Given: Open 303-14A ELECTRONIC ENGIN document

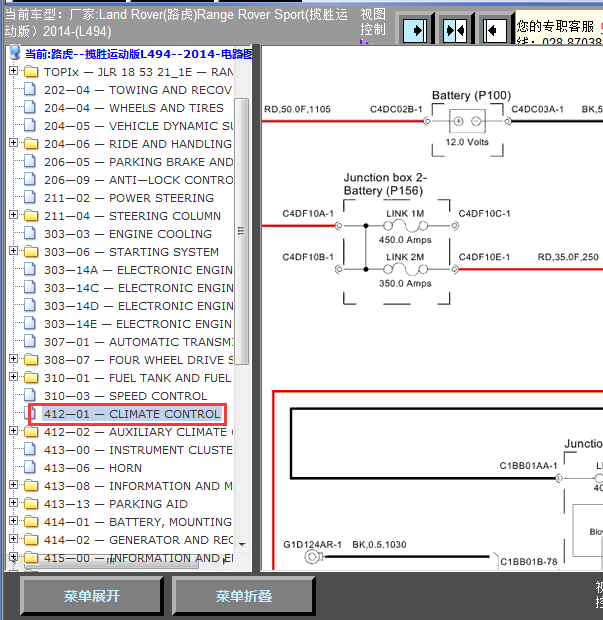Looking at the screenshot, I should [x=138, y=270].
